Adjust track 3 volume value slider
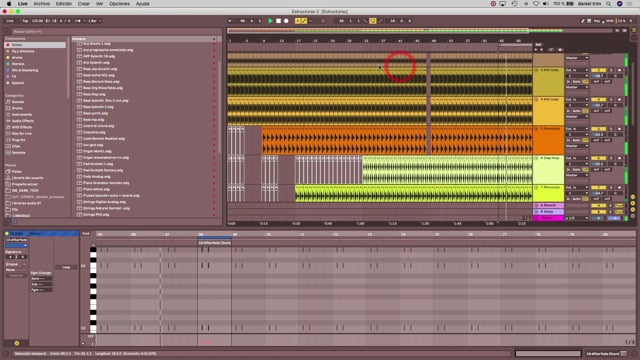 tap(598, 76)
